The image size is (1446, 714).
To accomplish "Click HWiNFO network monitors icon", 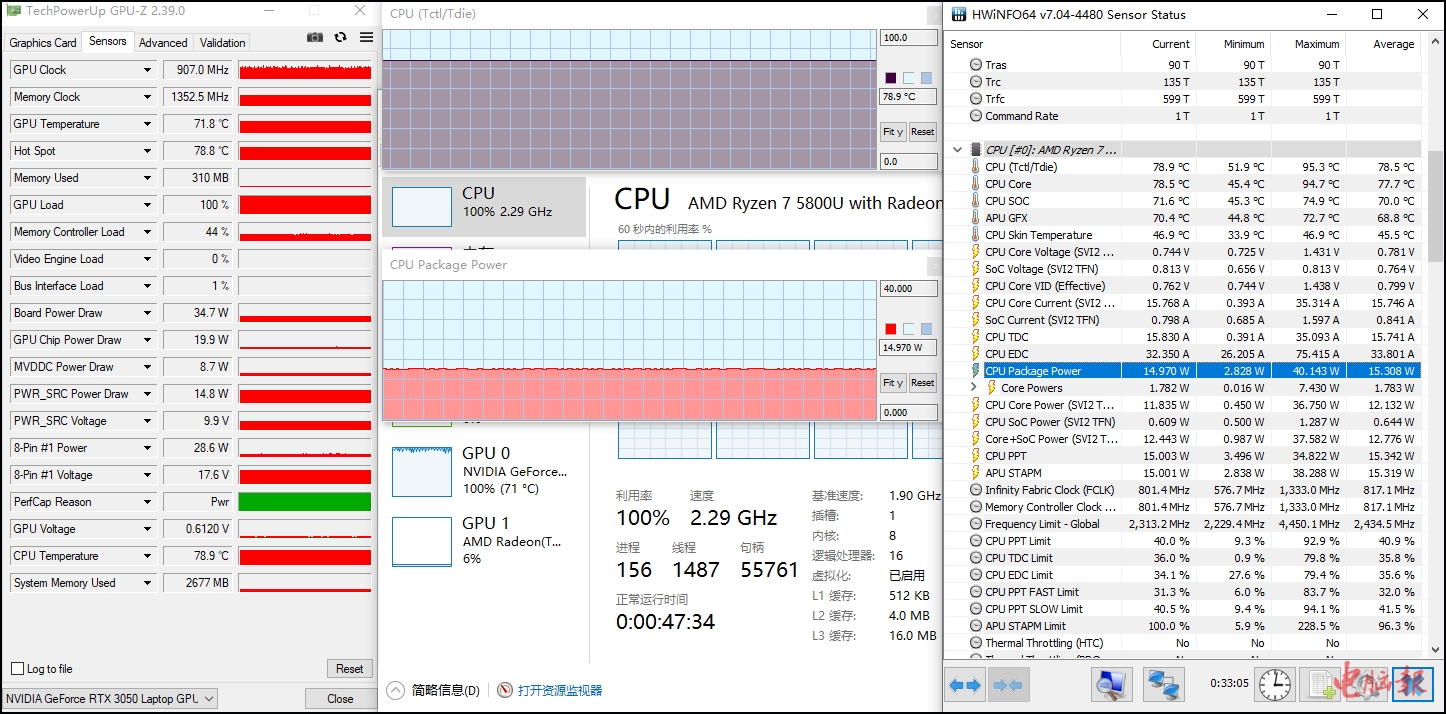I will pos(1162,685).
